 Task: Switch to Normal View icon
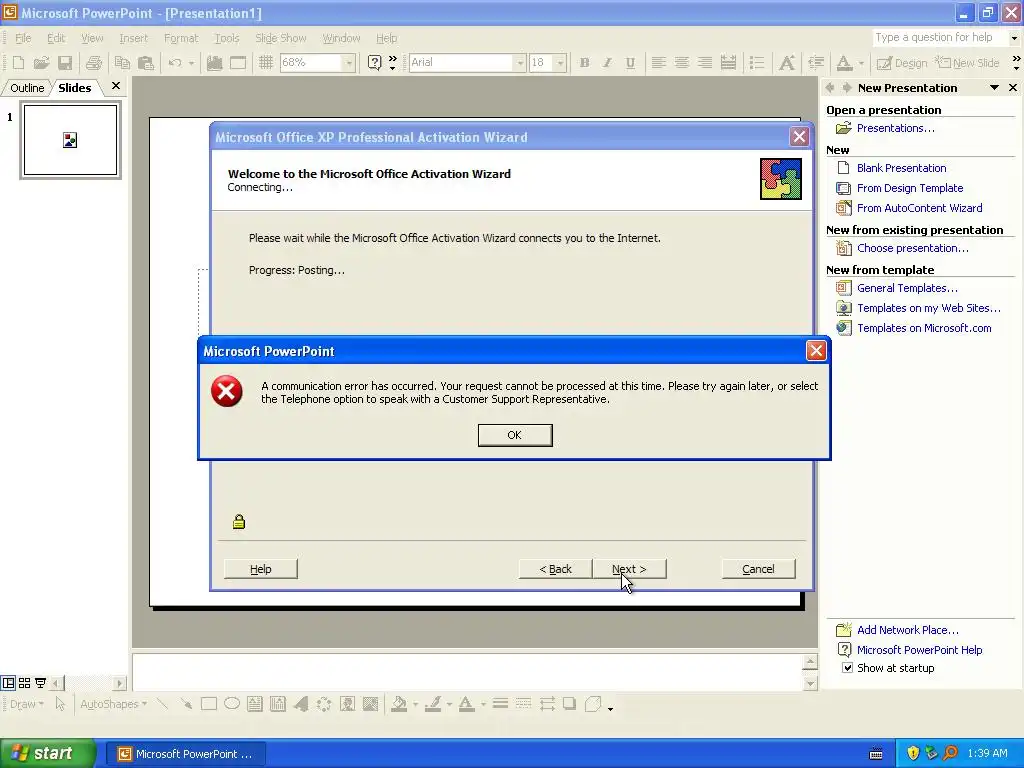click(x=8, y=683)
